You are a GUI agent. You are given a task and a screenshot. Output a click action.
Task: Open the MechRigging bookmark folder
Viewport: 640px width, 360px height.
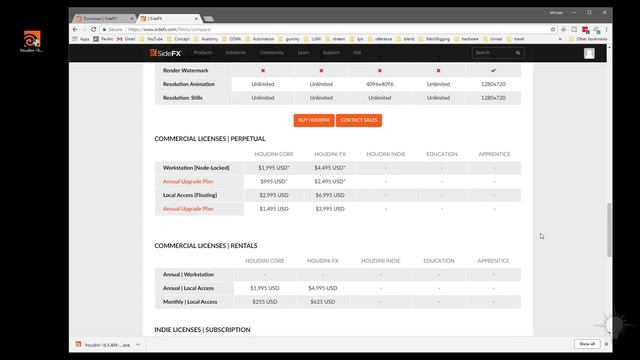434,39
